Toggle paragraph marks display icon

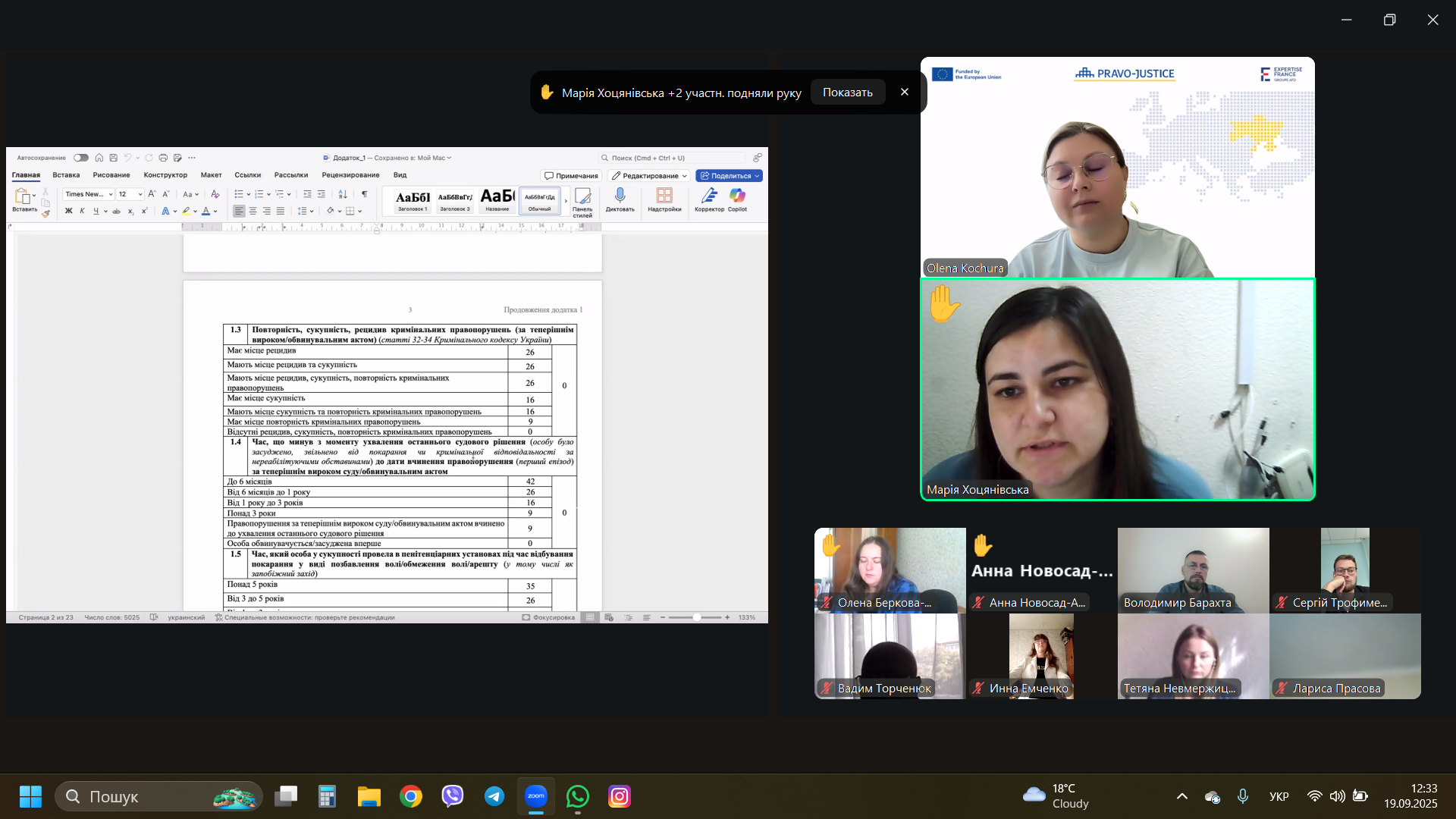(365, 194)
